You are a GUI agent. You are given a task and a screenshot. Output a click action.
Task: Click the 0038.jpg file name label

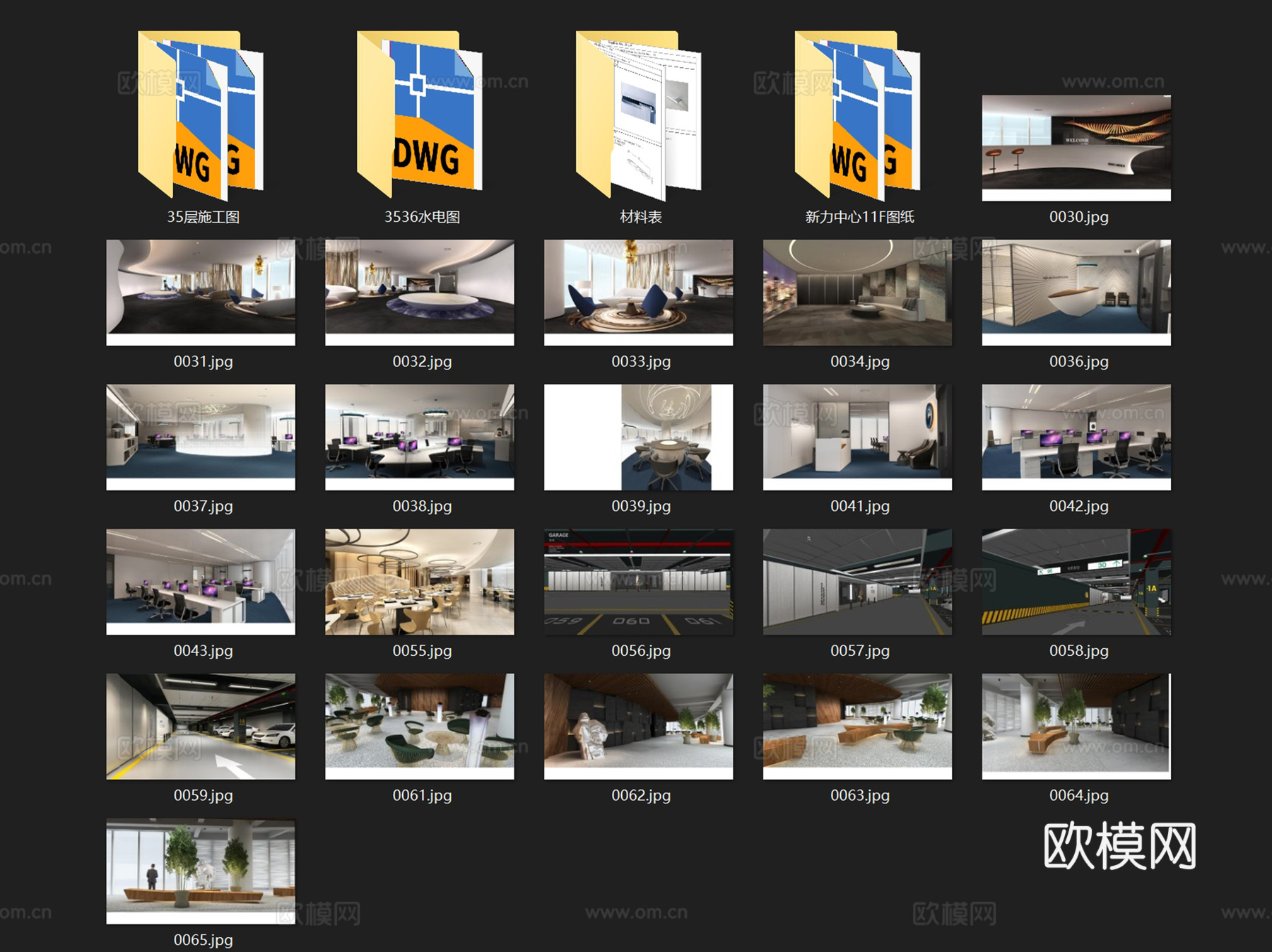pyautogui.click(x=423, y=506)
